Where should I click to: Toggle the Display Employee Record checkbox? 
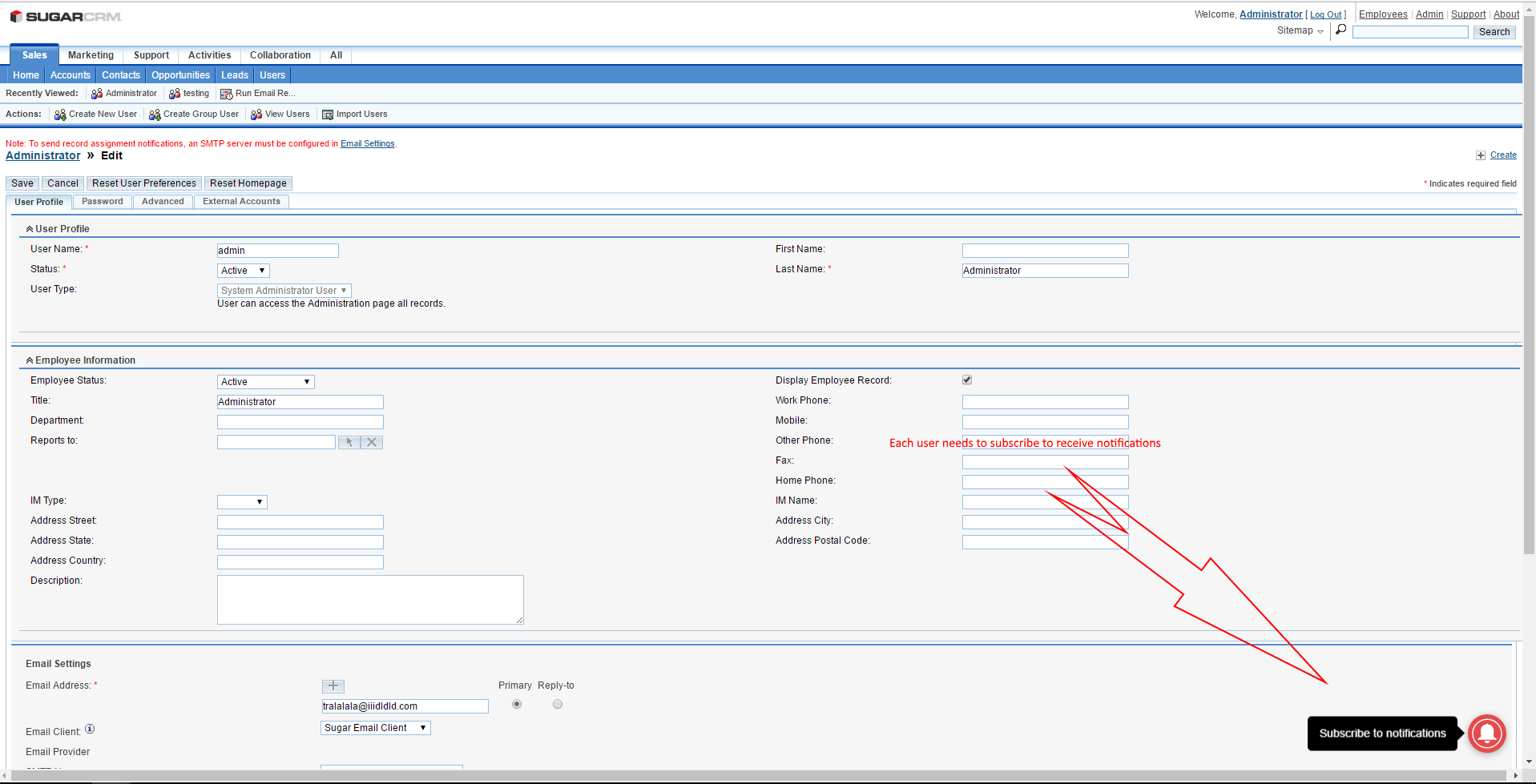[967, 380]
